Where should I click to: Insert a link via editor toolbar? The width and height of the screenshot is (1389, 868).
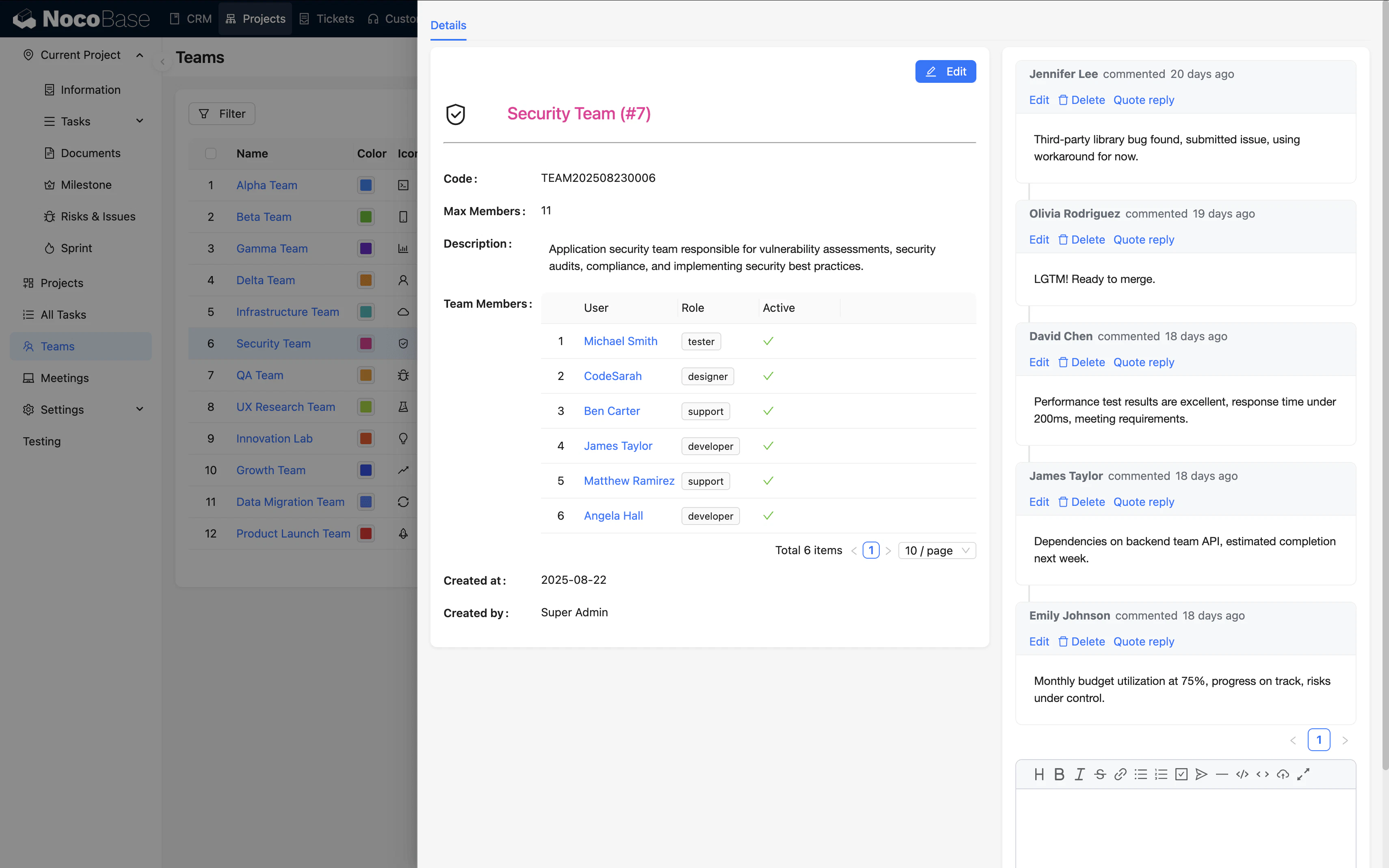coord(1120,775)
